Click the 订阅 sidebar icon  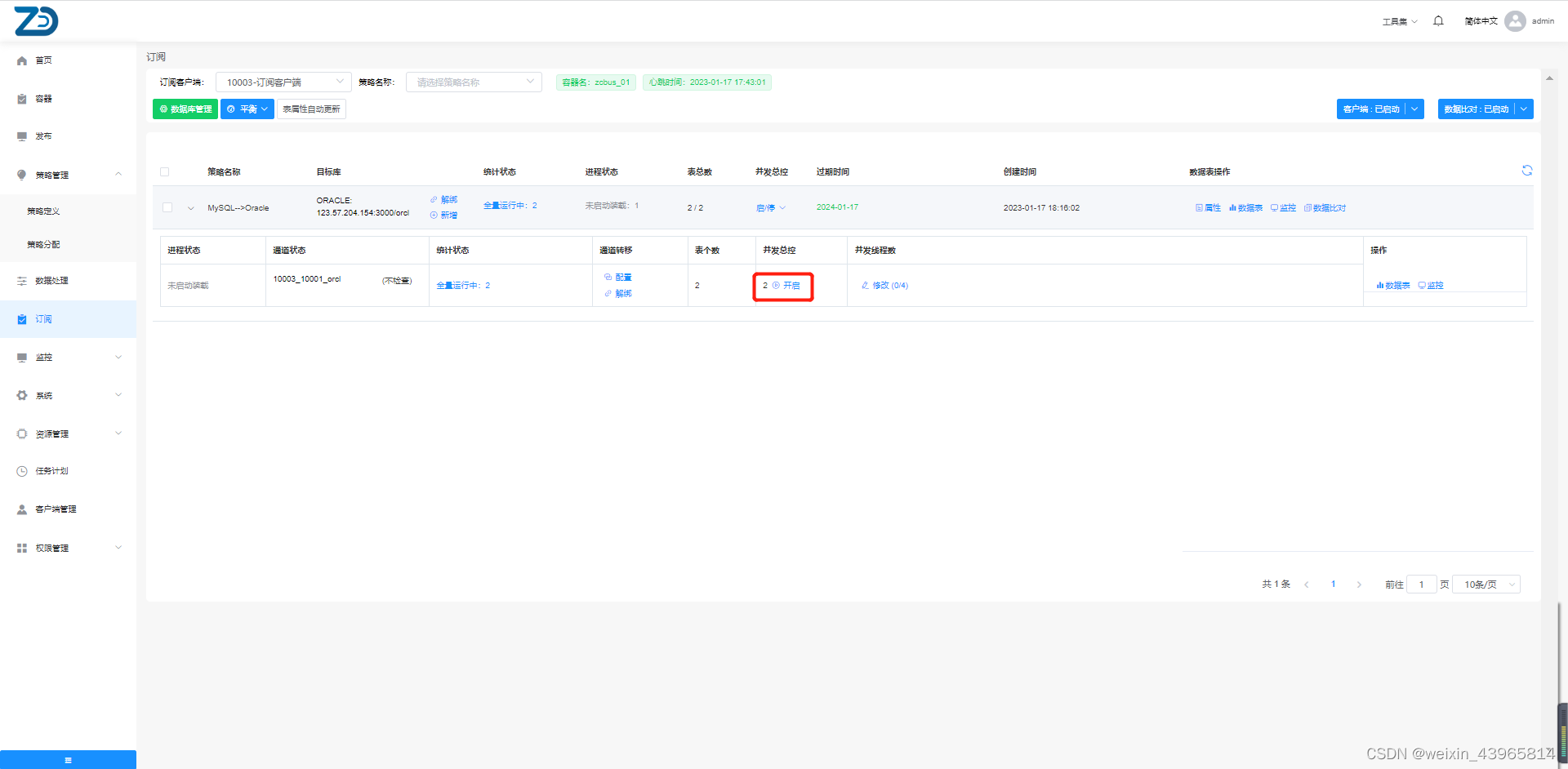coord(22,319)
